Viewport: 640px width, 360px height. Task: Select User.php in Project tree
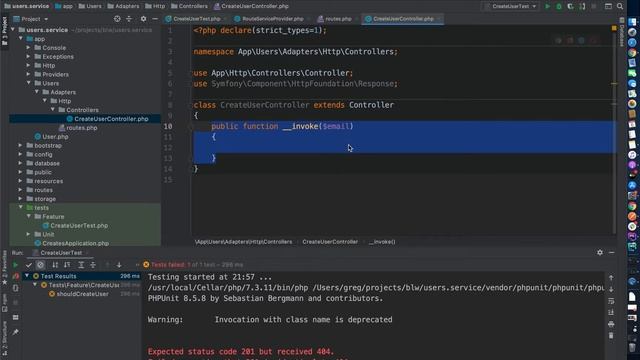point(56,136)
